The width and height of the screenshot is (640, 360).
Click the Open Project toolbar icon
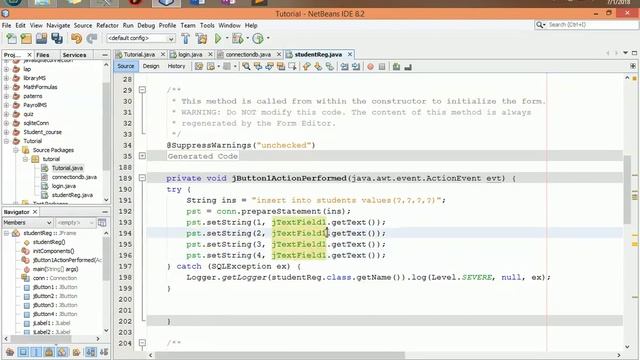[41, 39]
